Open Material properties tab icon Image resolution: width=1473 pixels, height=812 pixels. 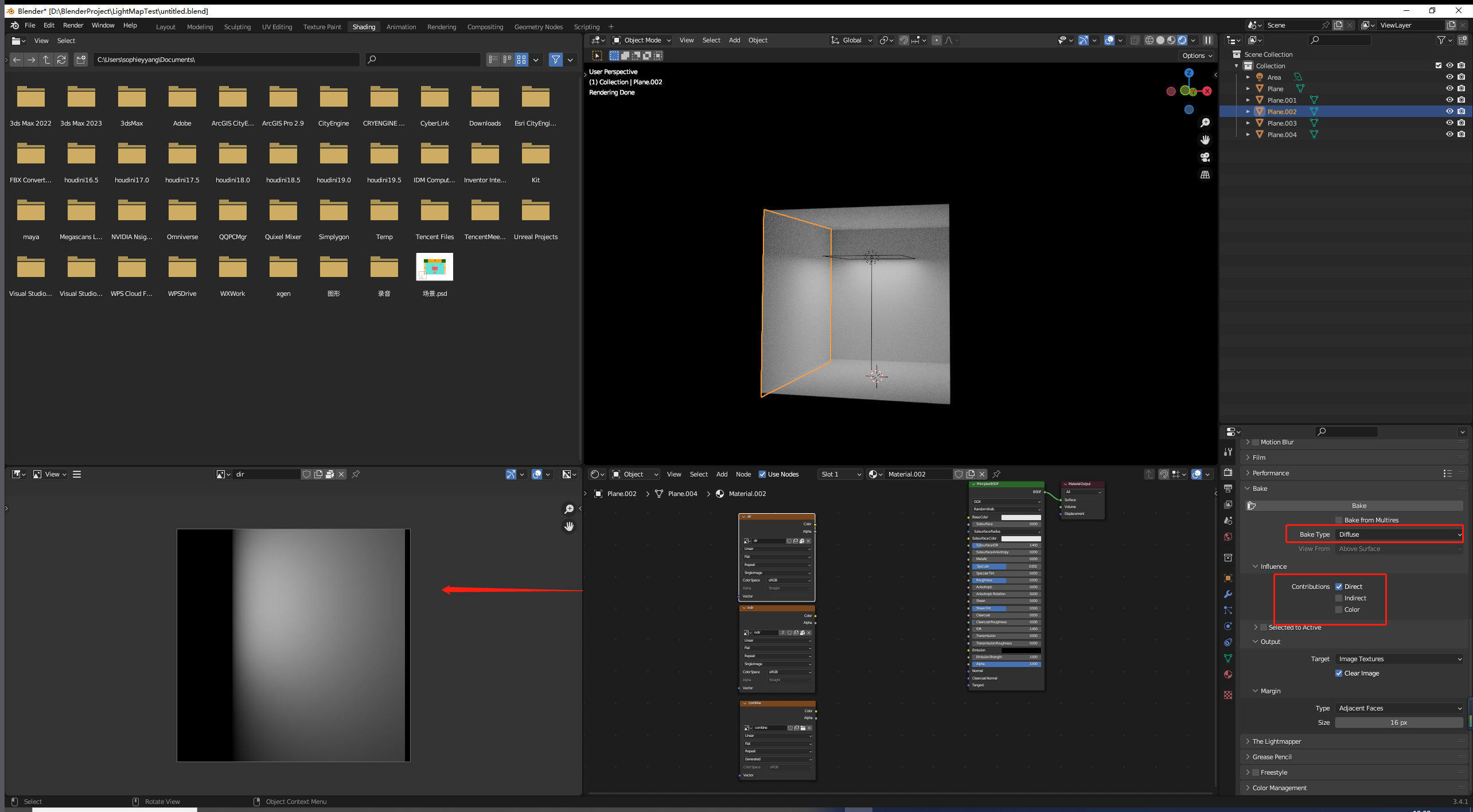(x=1228, y=674)
